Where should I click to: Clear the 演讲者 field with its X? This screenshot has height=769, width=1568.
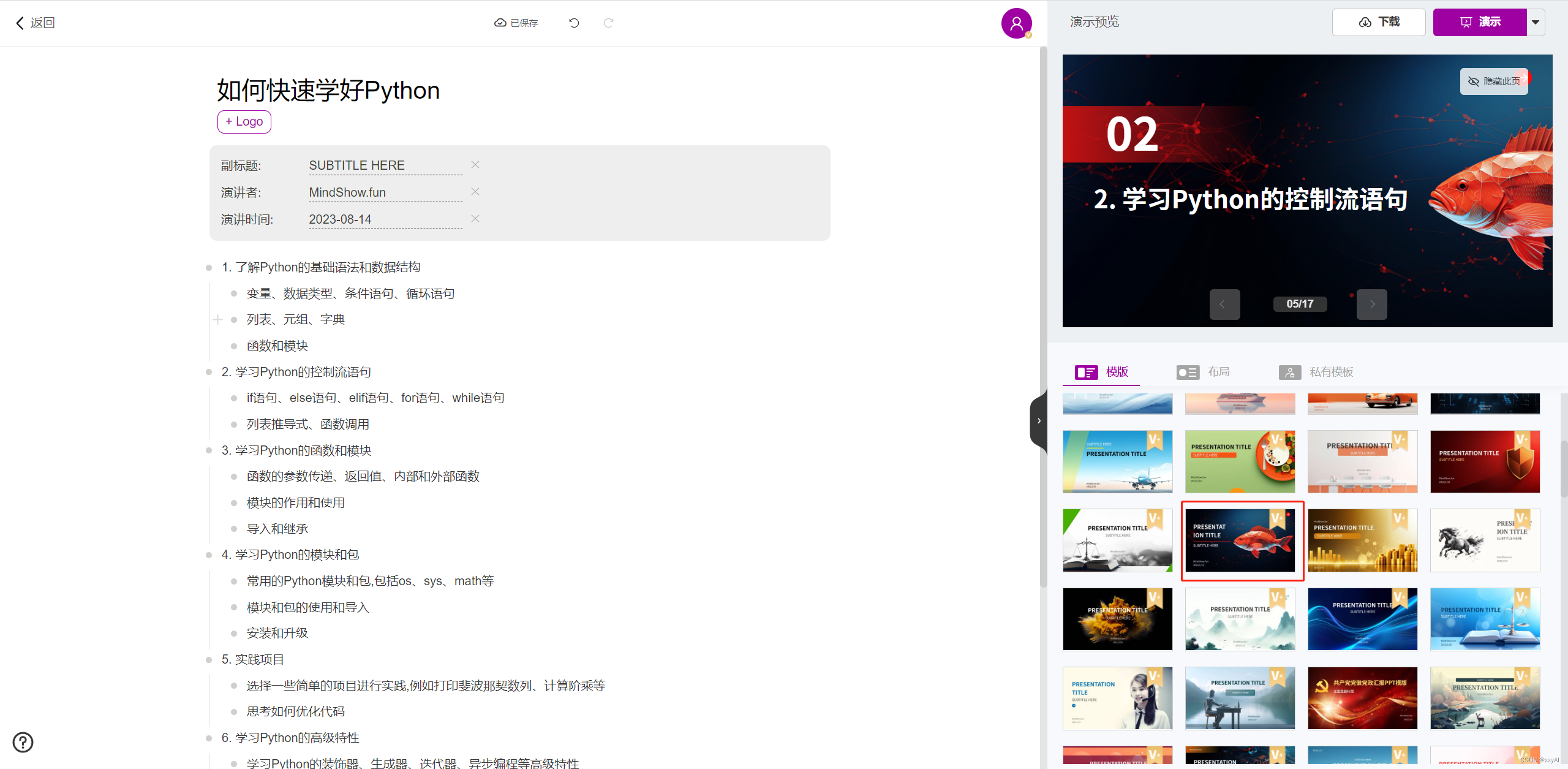click(x=475, y=192)
